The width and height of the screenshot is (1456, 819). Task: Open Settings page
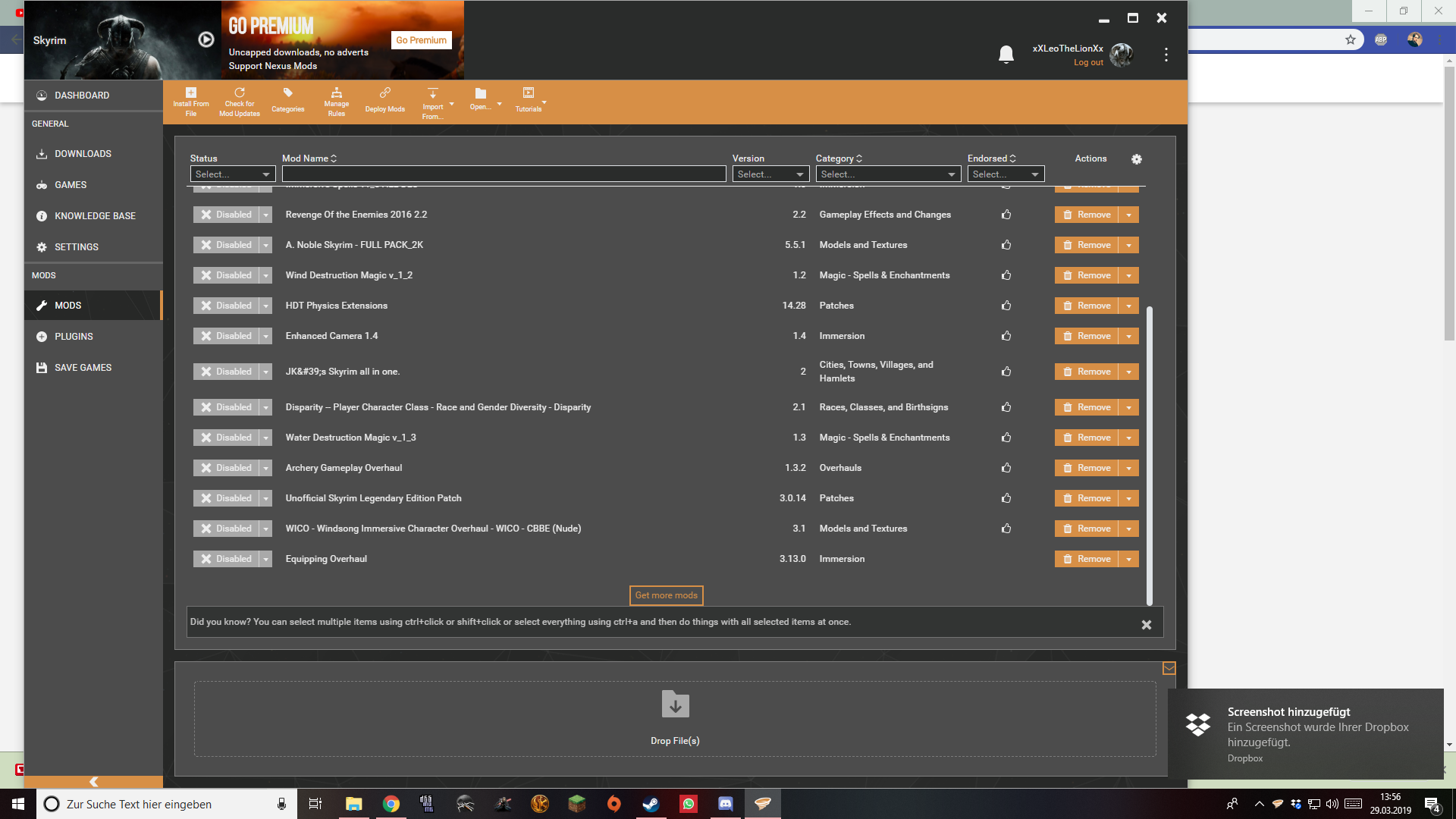click(93, 247)
